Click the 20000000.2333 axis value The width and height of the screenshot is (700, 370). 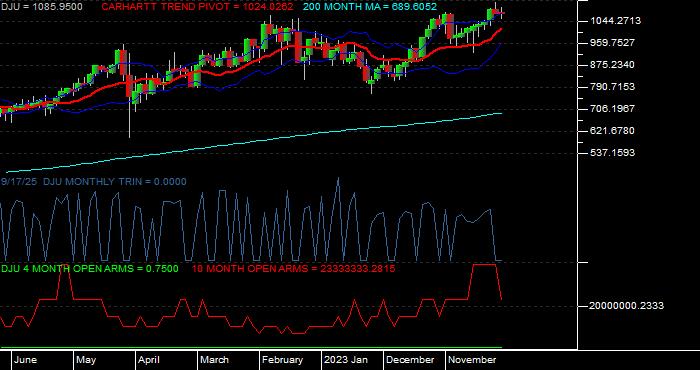[x=626, y=306]
